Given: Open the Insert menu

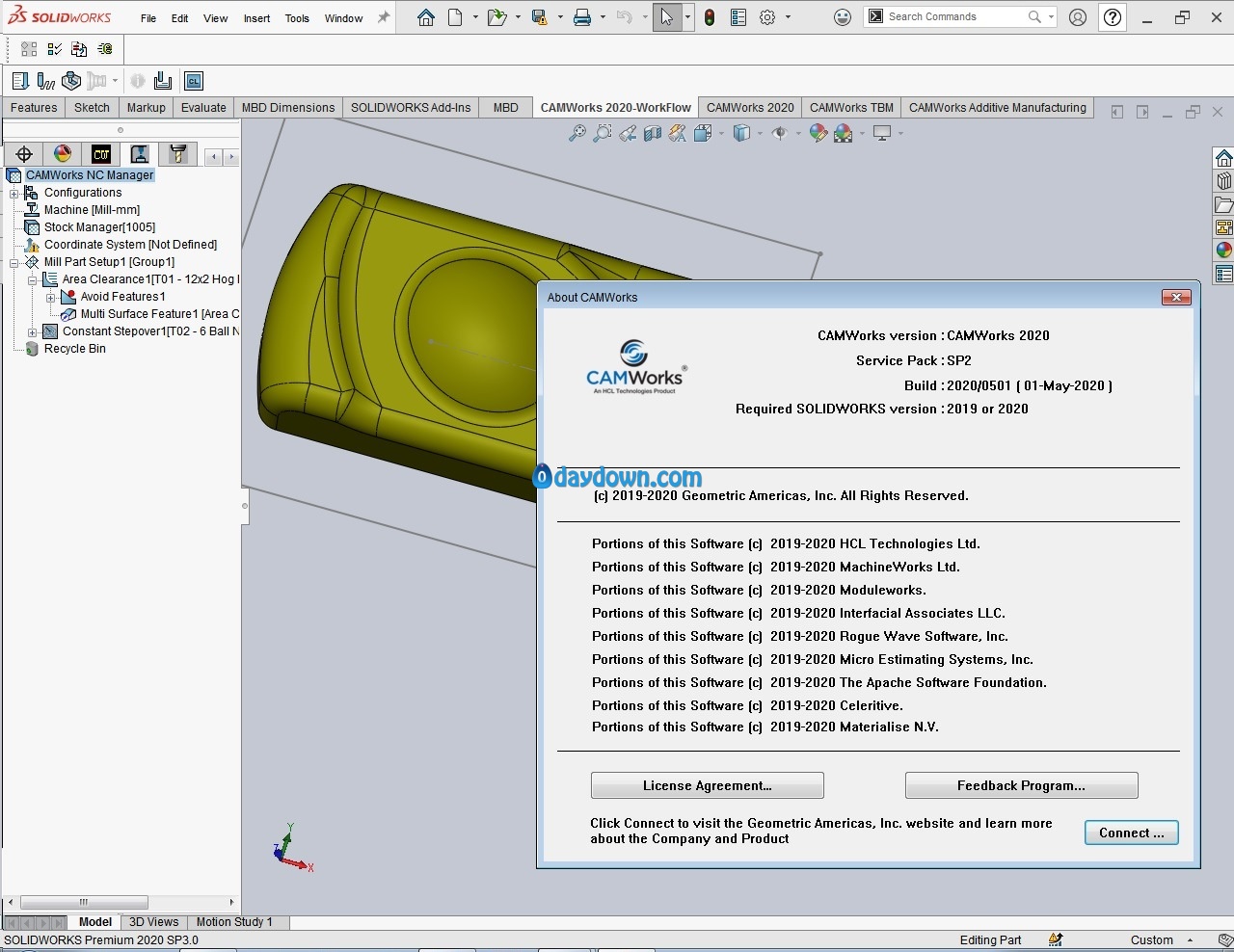Looking at the screenshot, I should coord(256,18).
